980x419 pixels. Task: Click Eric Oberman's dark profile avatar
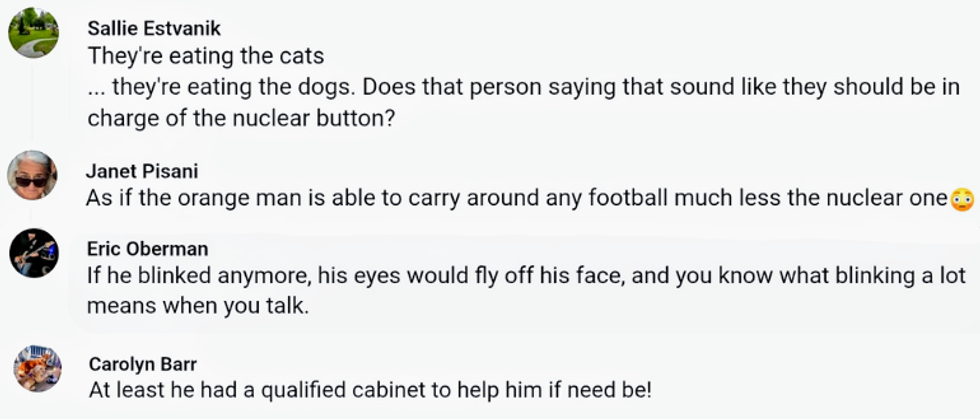pyautogui.click(x=34, y=254)
